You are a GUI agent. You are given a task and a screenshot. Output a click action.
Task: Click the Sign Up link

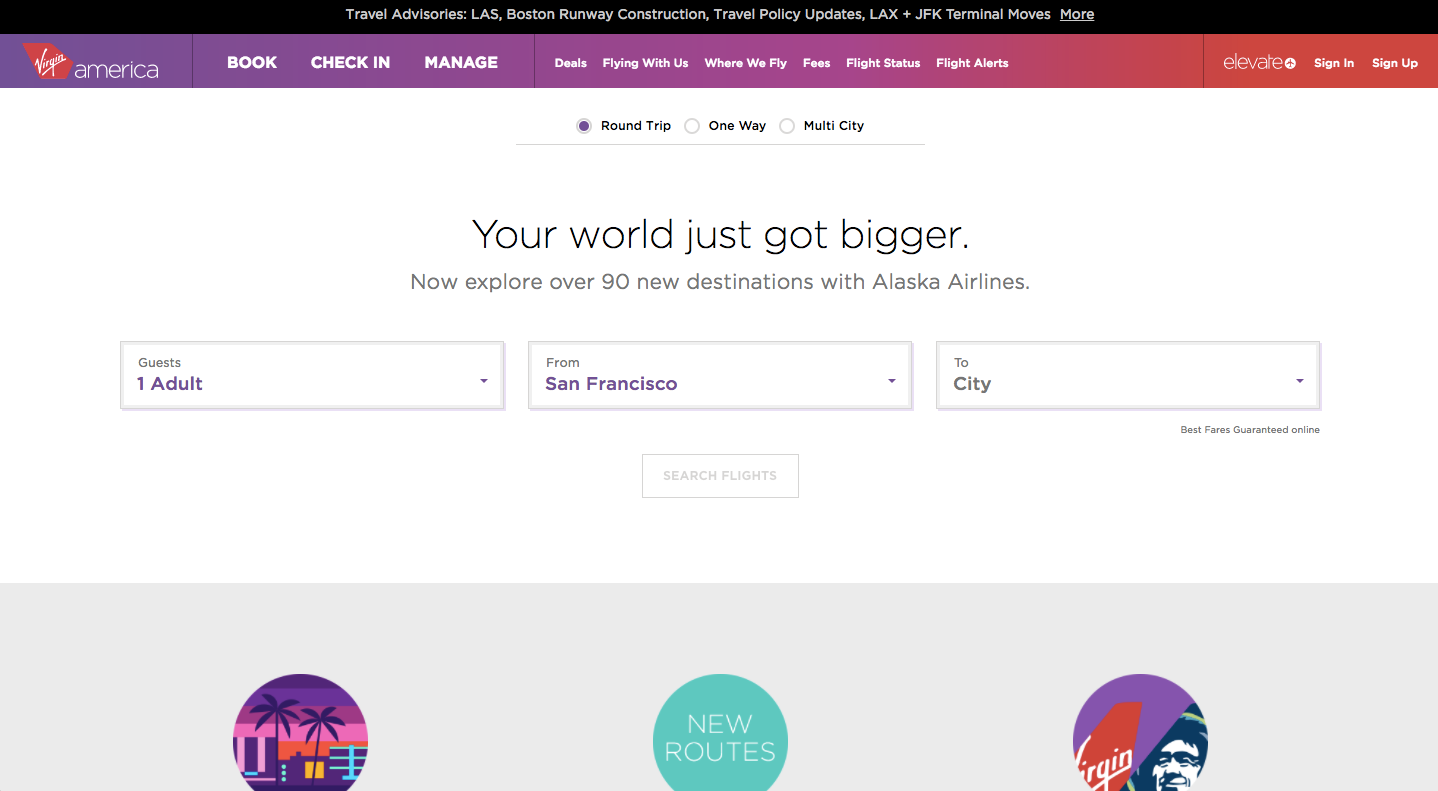(1395, 63)
